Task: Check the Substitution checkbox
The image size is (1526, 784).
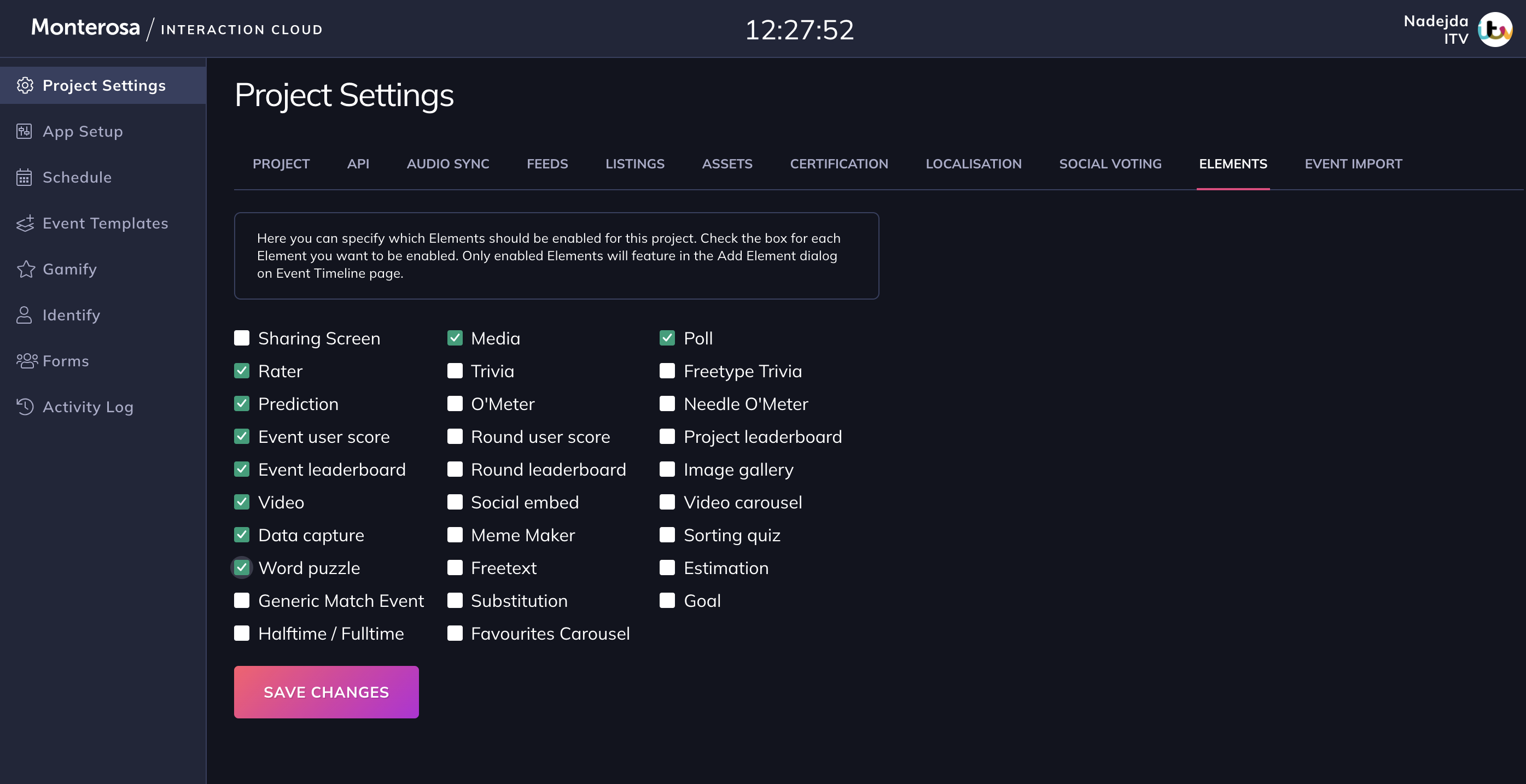Action: (455, 600)
